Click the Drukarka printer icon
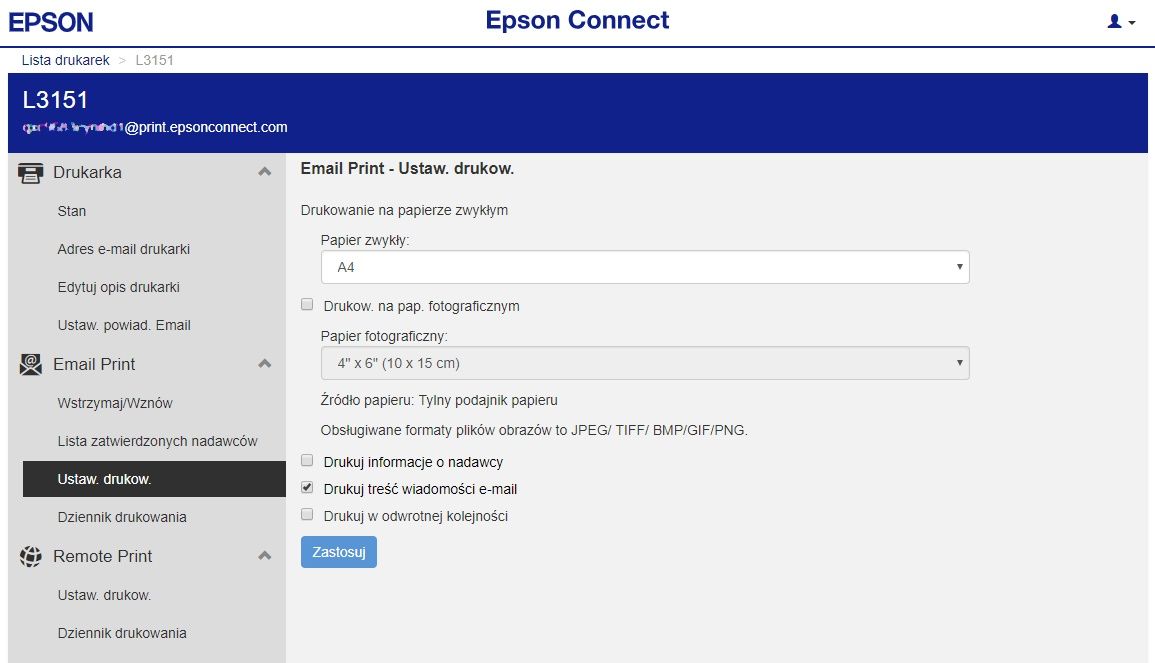This screenshot has height=663, width=1155. point(30,173)
